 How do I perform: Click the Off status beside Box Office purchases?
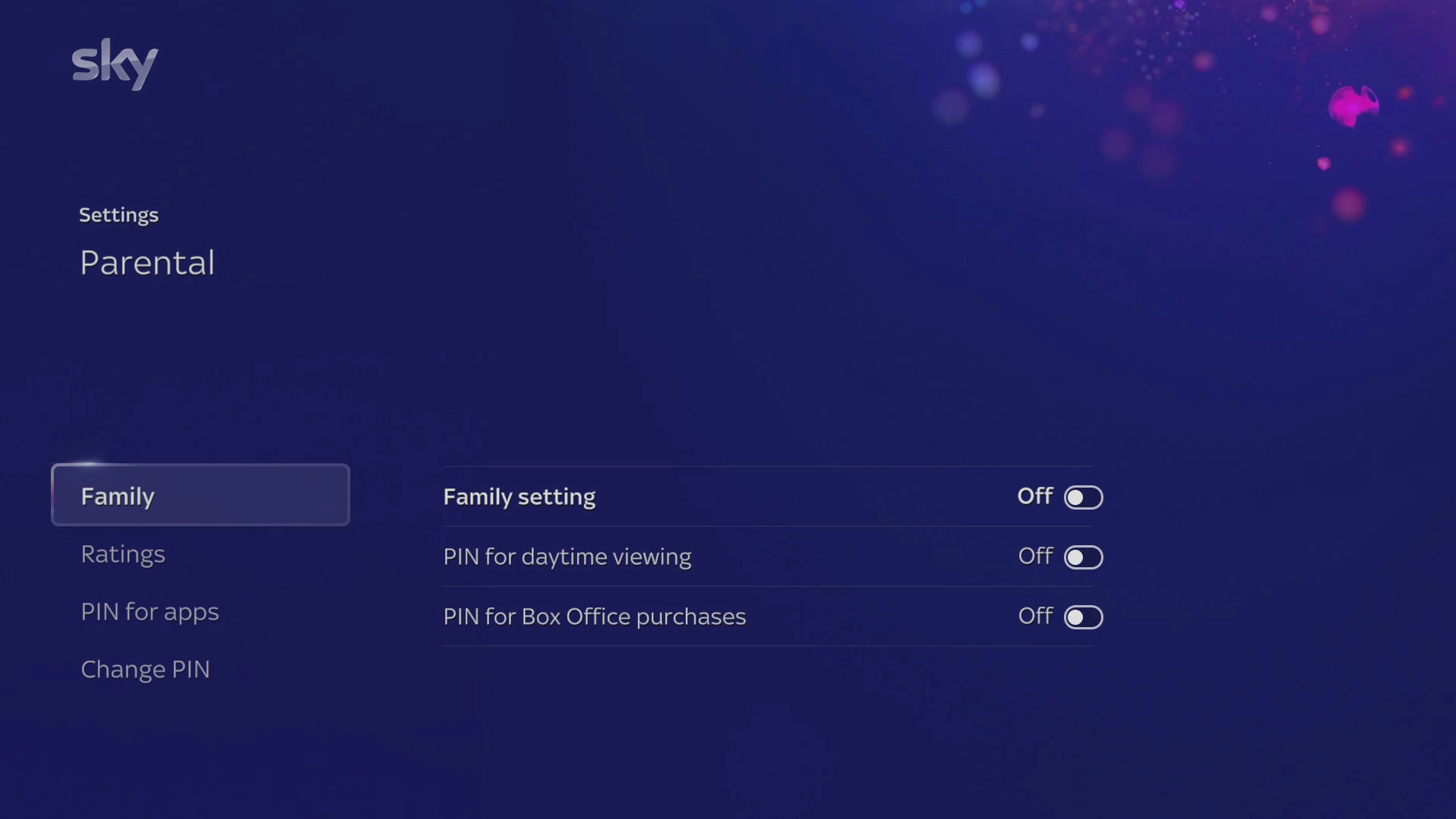click(1034, 616)
